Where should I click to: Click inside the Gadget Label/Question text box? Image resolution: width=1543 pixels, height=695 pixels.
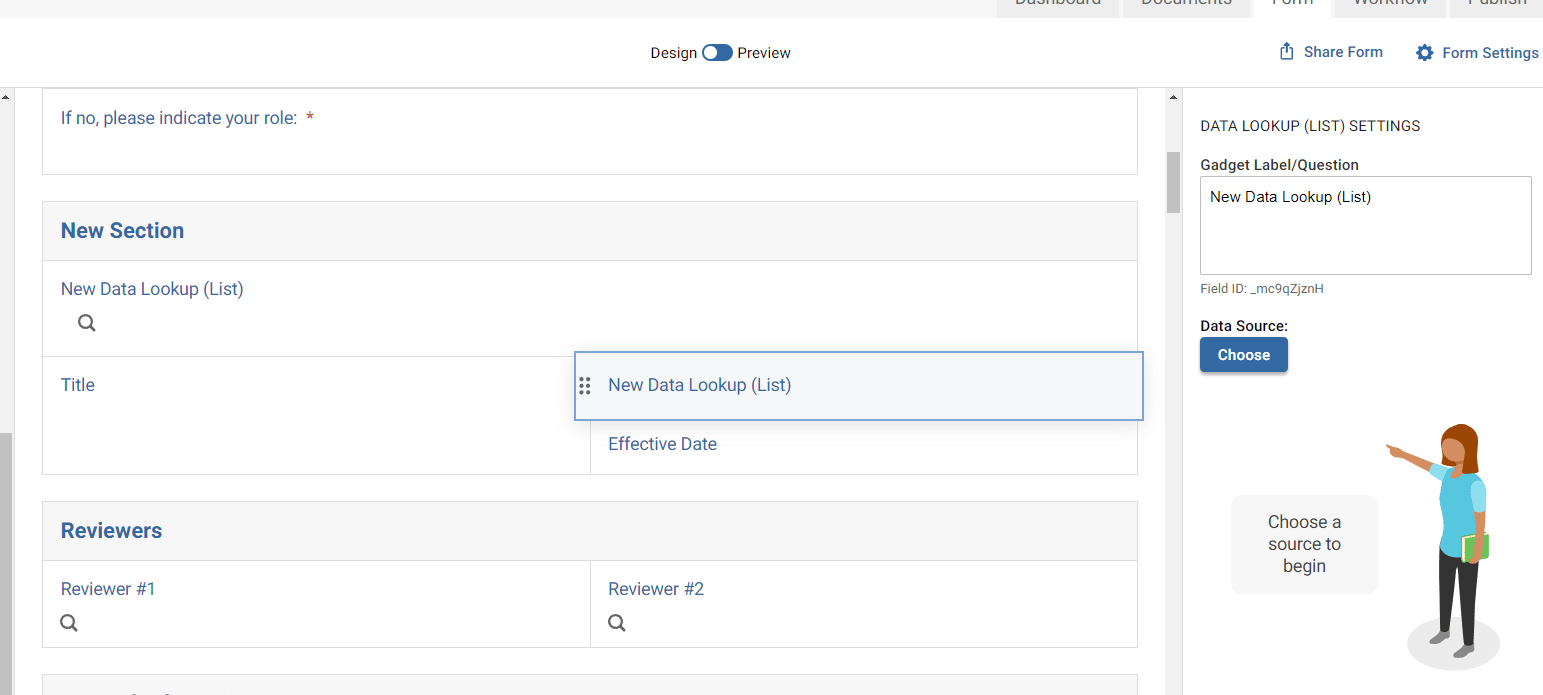coord(1364,225)
